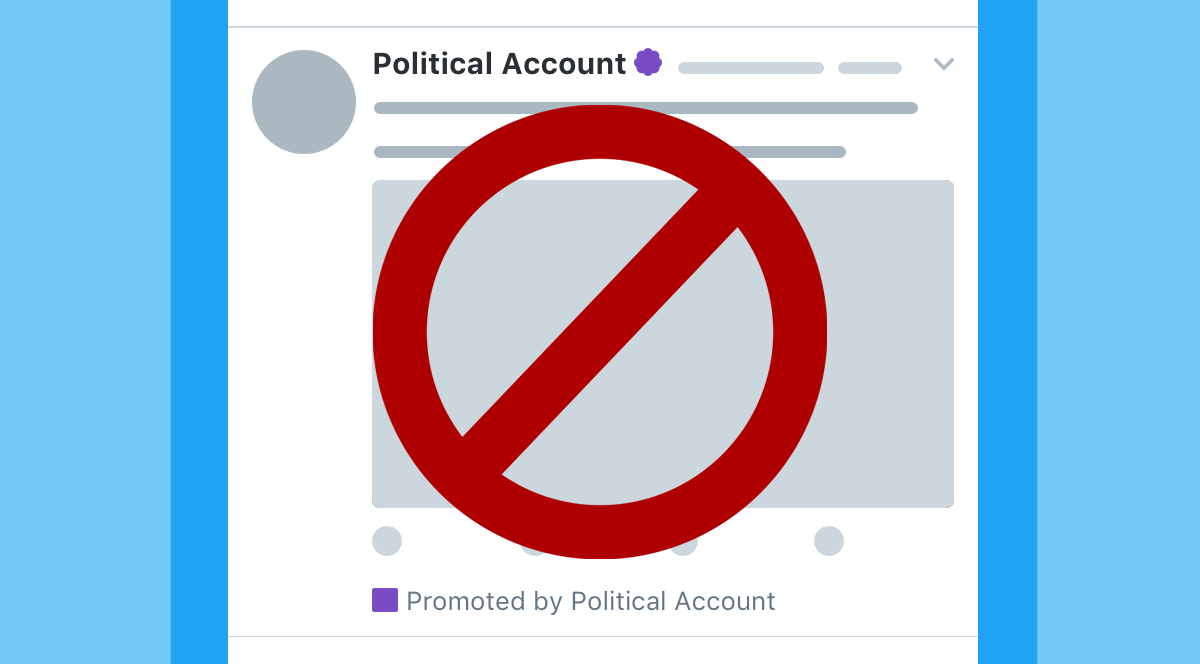Click the red prohibition sign
This screenshot has height=664, width=1200.
600,332
